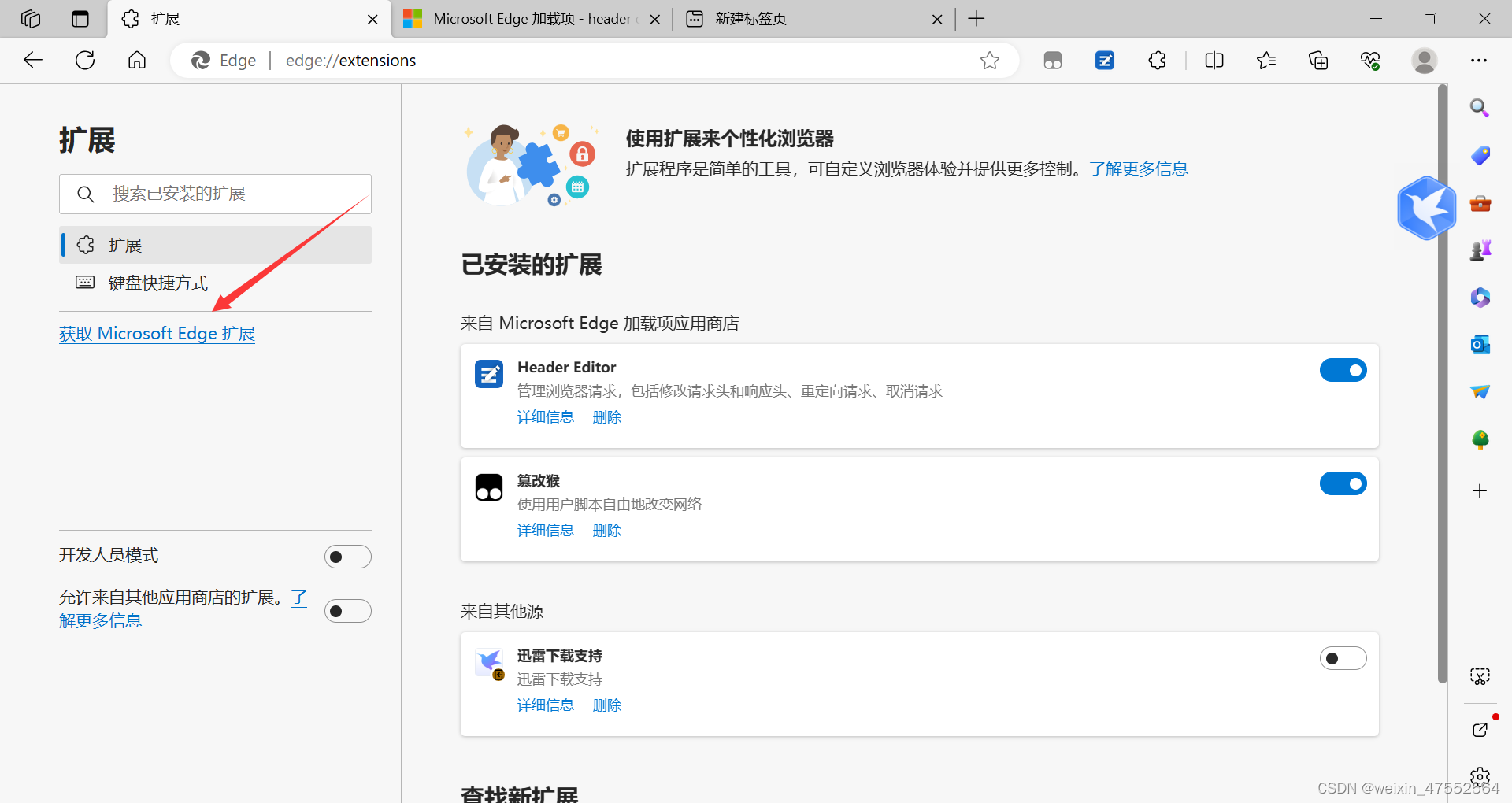Click the Header Editor extension logo
The width and height of the screenshot is (1512, 803).
(x=489, y=374)
